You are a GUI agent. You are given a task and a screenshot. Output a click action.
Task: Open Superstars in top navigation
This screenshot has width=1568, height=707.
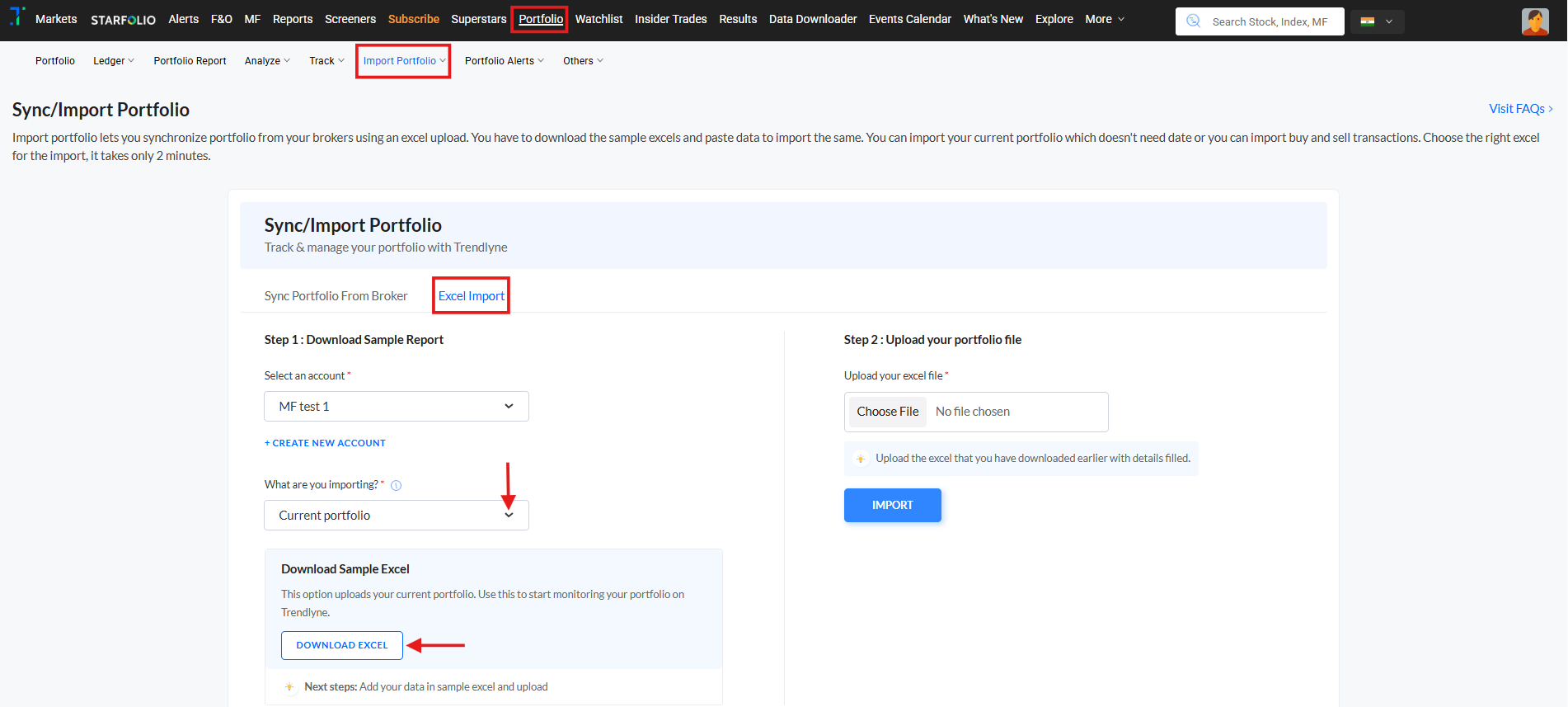(x=479, y=19)
